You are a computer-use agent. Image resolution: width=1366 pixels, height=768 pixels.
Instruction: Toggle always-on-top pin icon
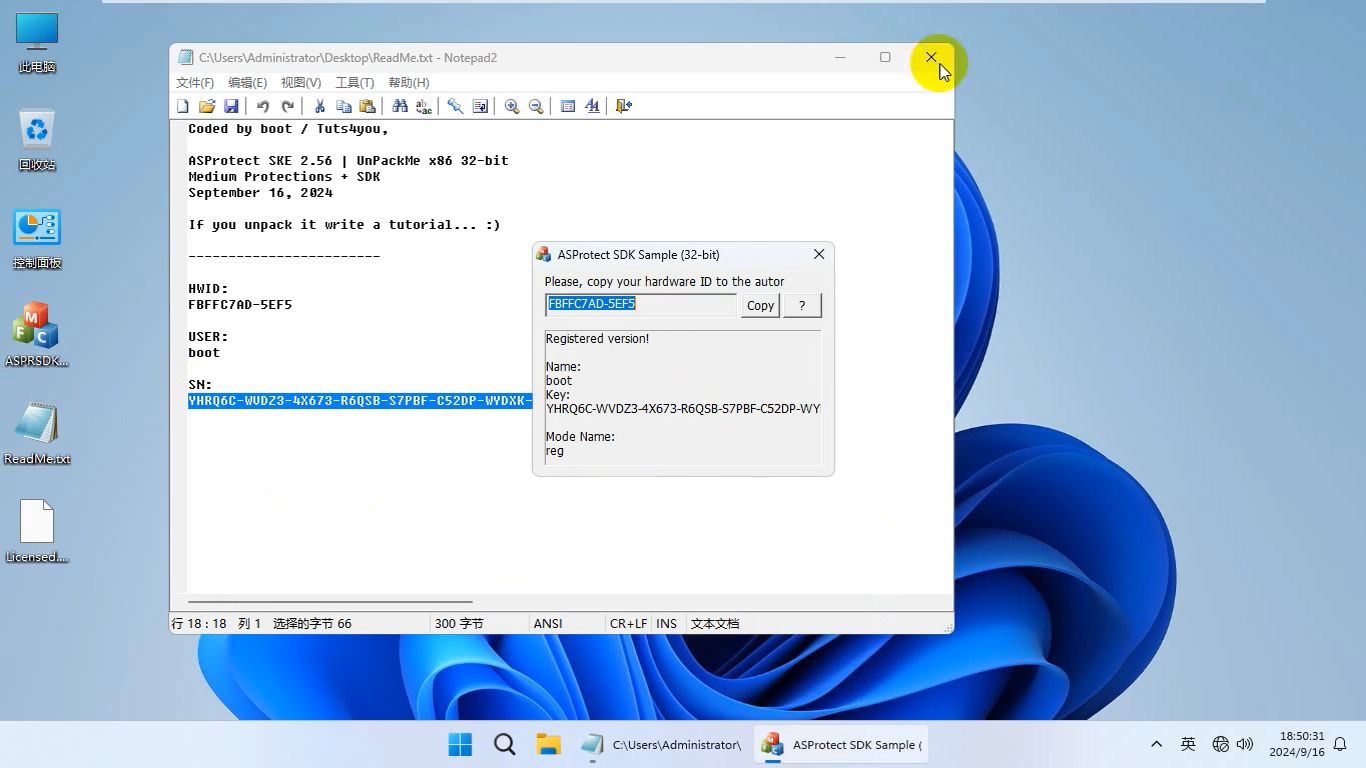(456, 106)
